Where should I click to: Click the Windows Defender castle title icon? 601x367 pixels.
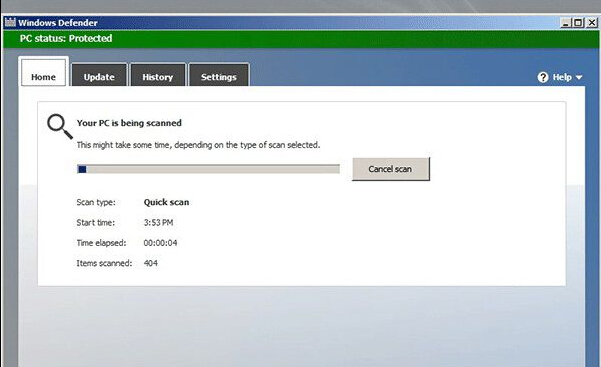(x=10, y=22)
